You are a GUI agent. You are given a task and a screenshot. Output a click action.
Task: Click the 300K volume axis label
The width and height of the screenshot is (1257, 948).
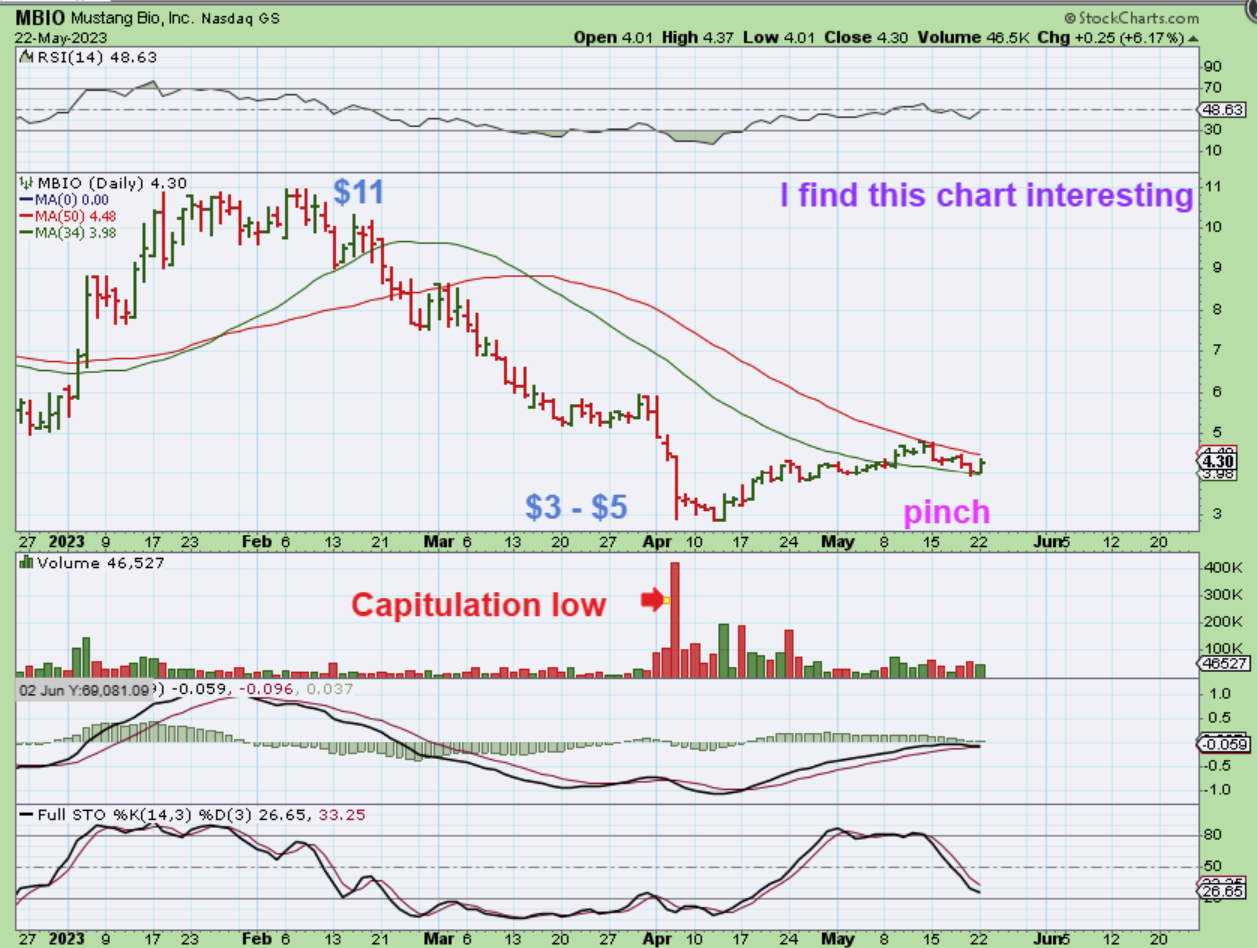tap(1223, 594)
